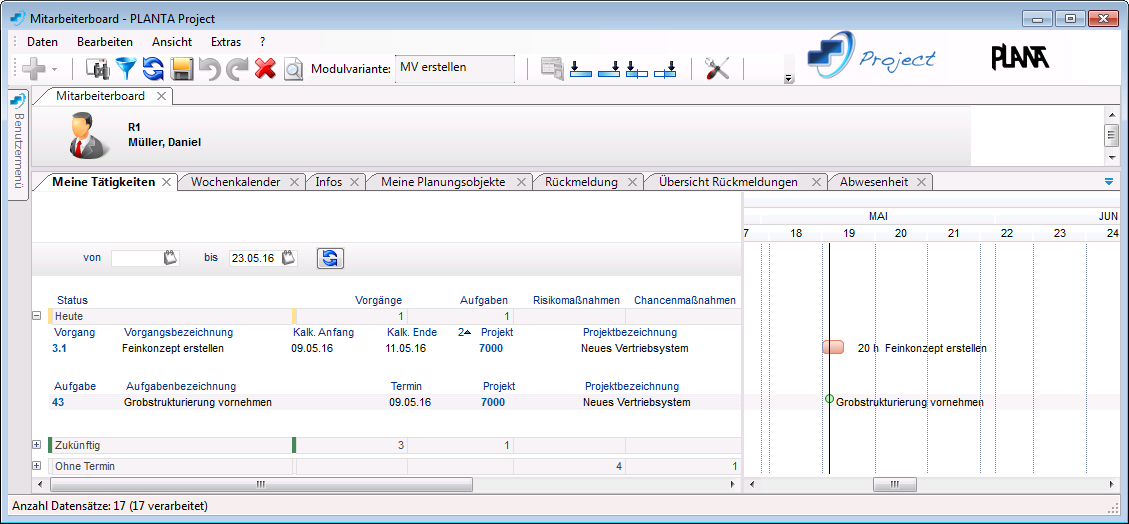Click the red X delete icon
Image resolution: width=1129 pixels, height=524 pixels.
point(265,68)
